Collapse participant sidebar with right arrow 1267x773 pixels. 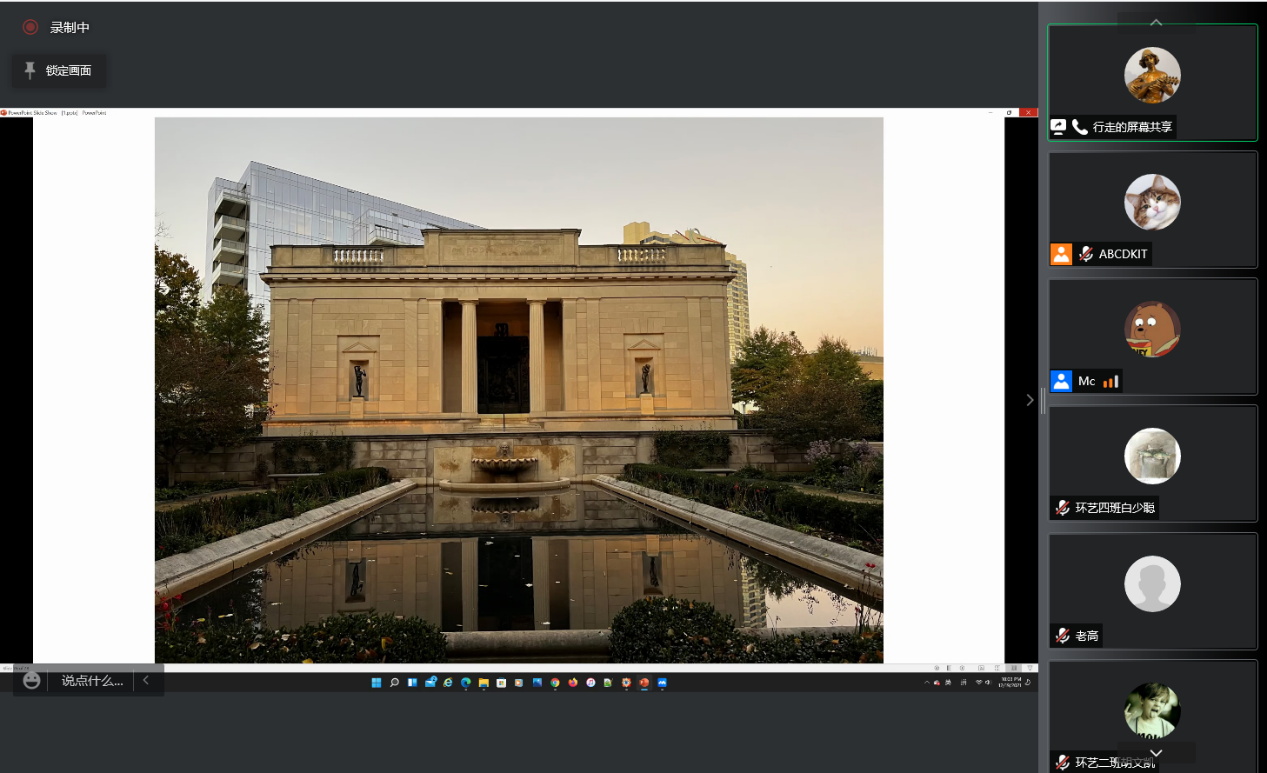pyautogui.click(x=1030, y=400)
